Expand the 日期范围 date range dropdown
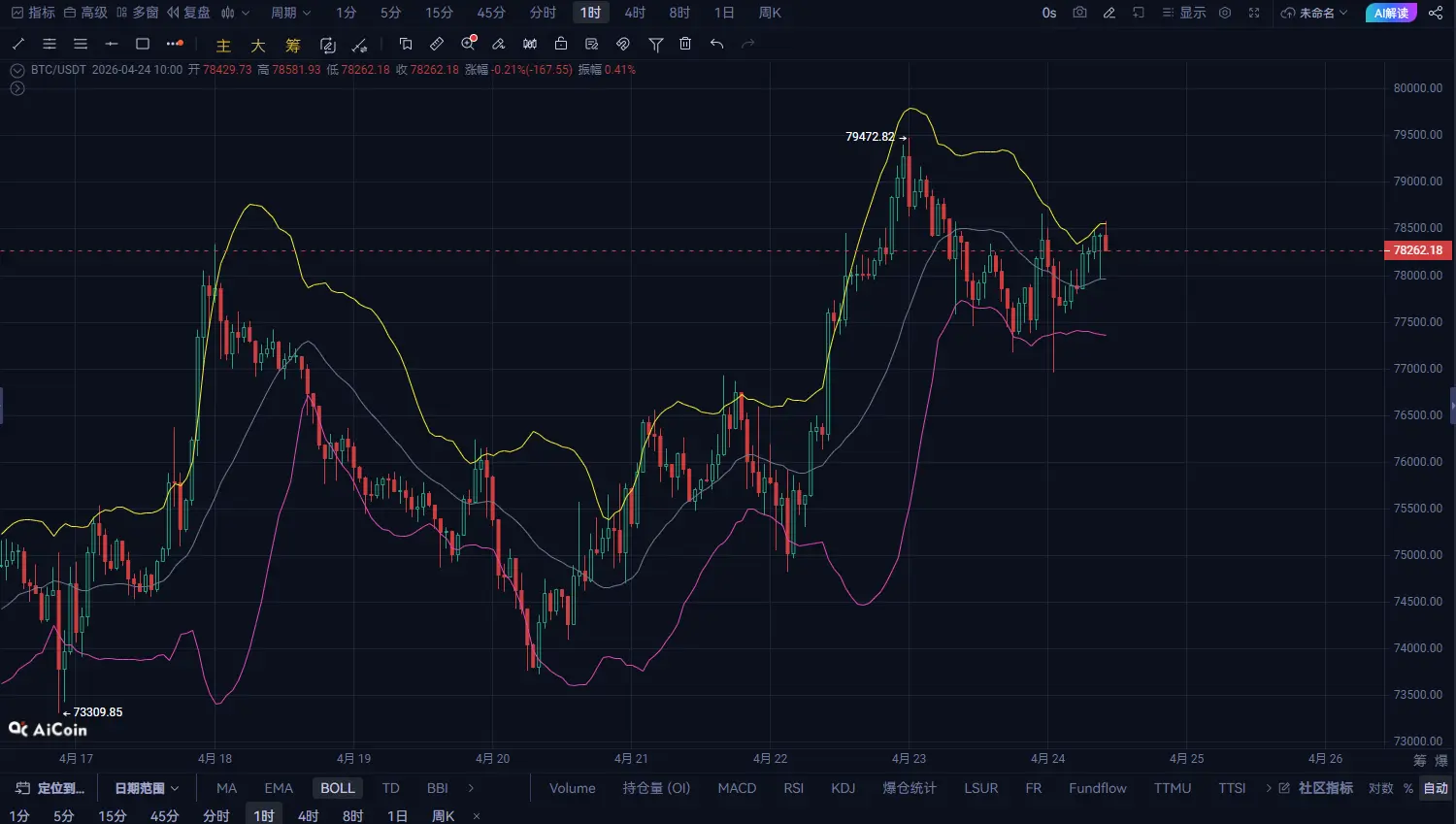Screen dimensions: 1456x824 [147, 788]
